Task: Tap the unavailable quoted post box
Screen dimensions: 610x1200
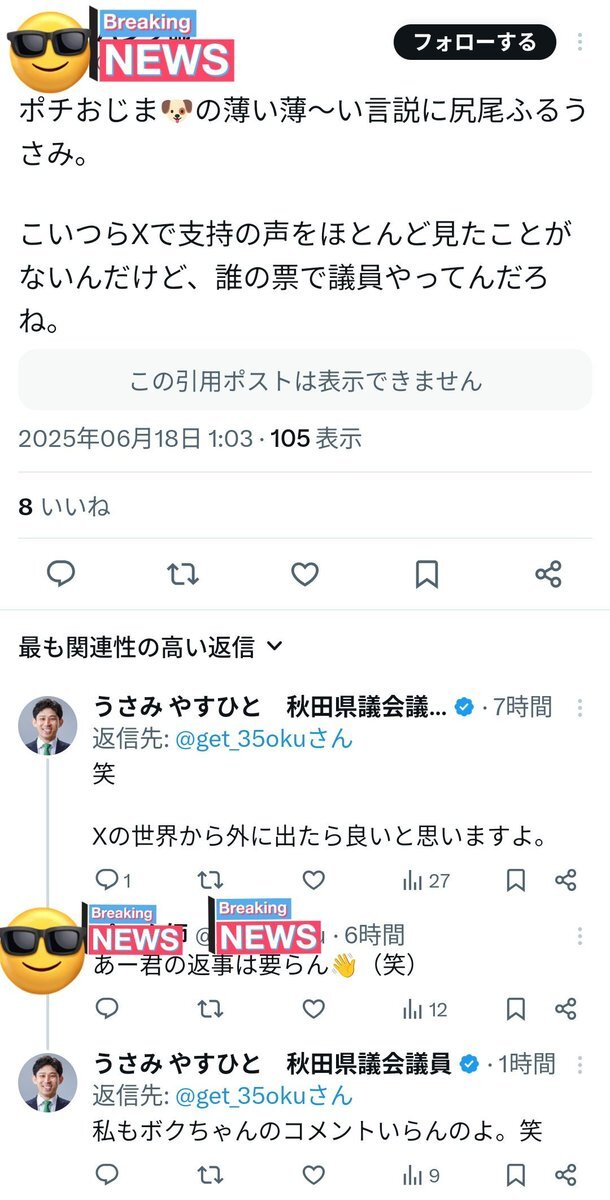Action: pos(305,381)
